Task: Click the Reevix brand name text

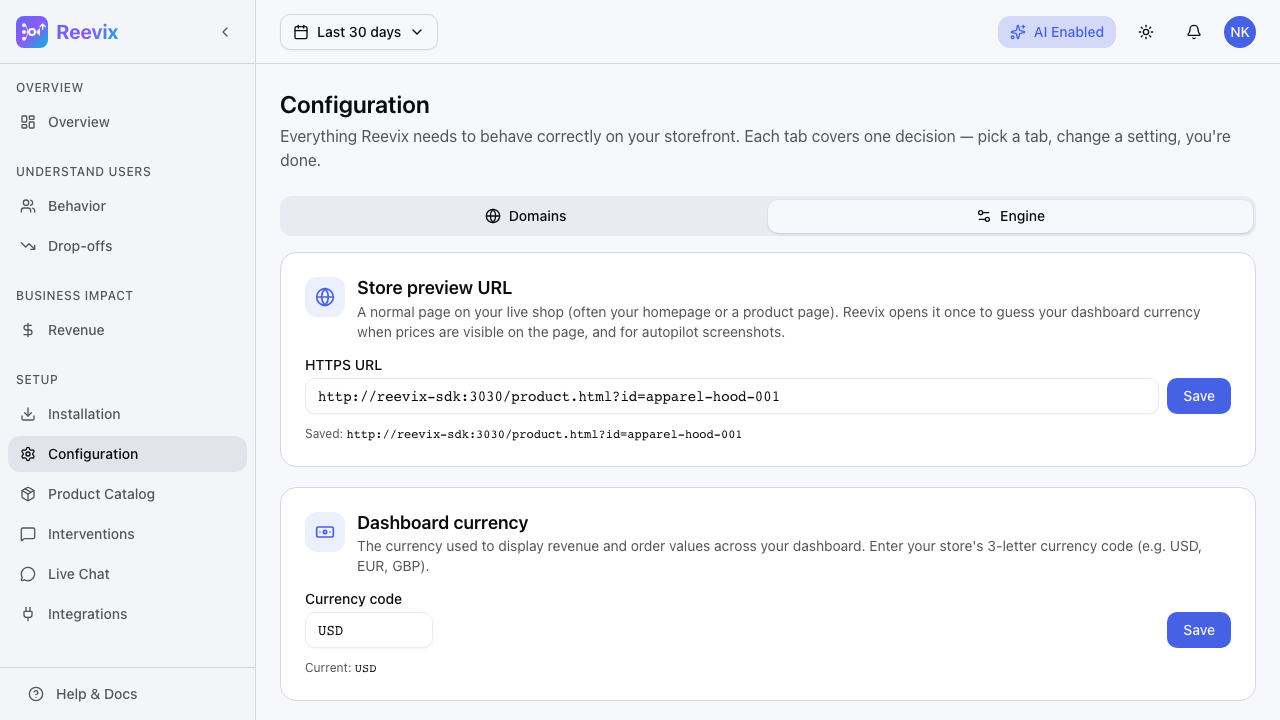Action: [87, 32]
